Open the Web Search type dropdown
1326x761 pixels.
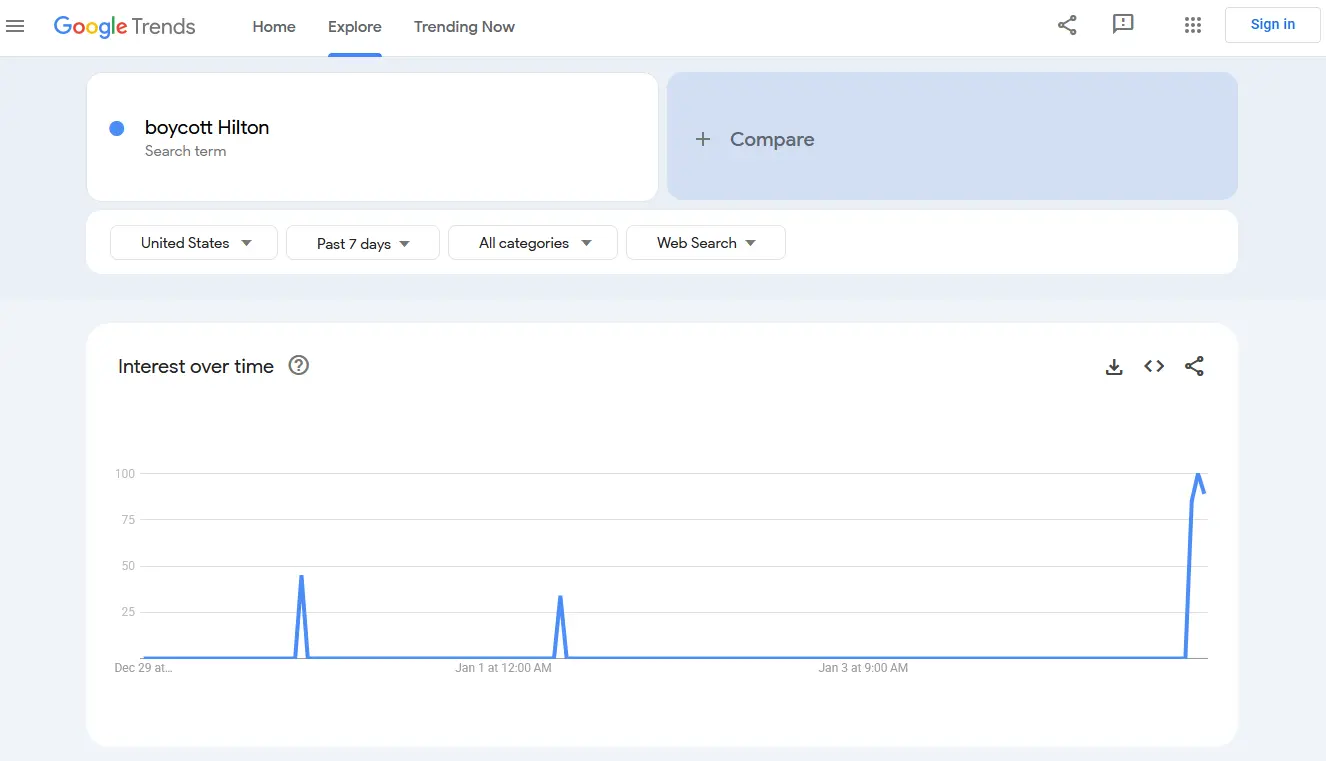tap(705, 243)
